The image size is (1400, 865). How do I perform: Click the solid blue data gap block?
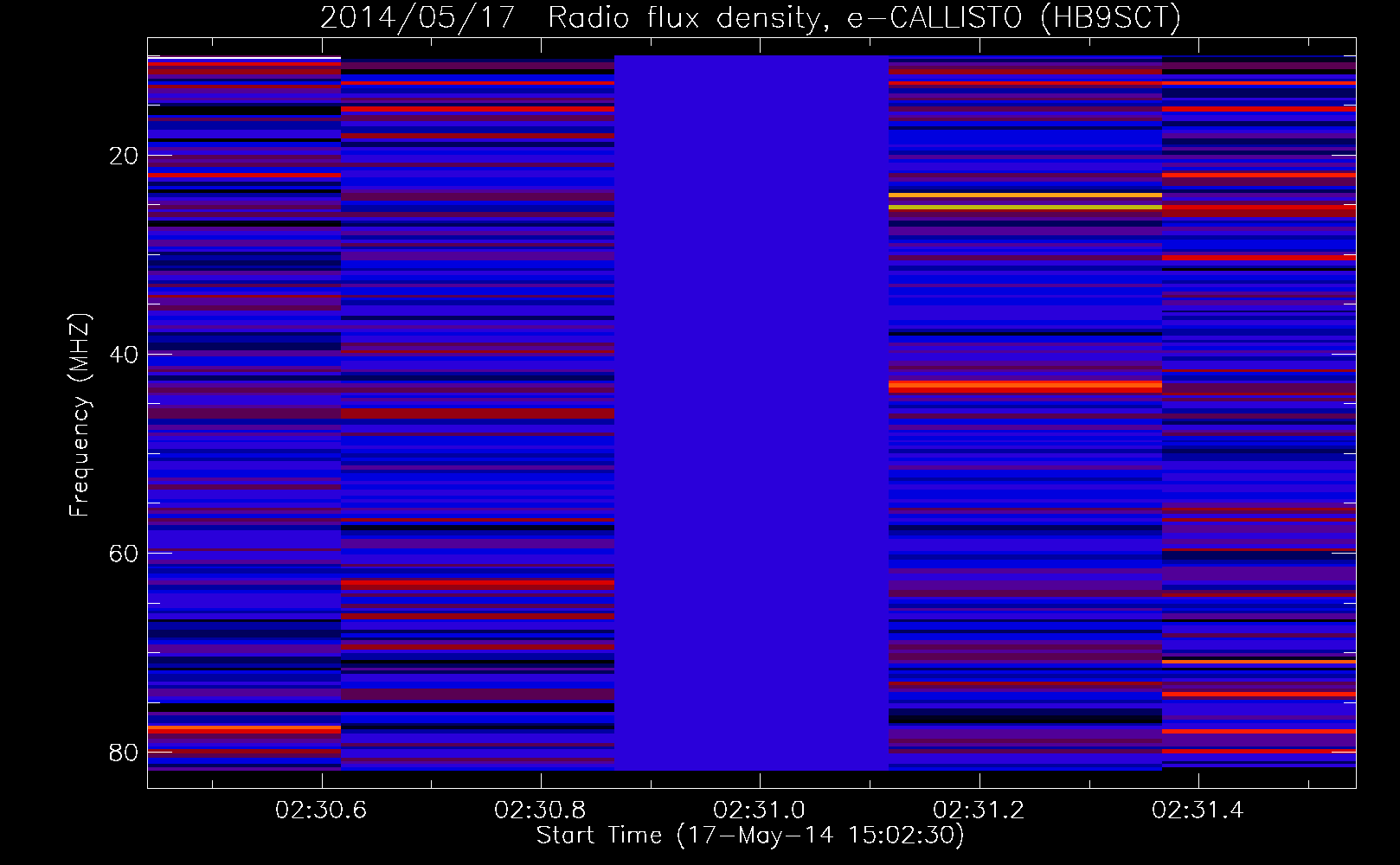click(x=751, y=413)
